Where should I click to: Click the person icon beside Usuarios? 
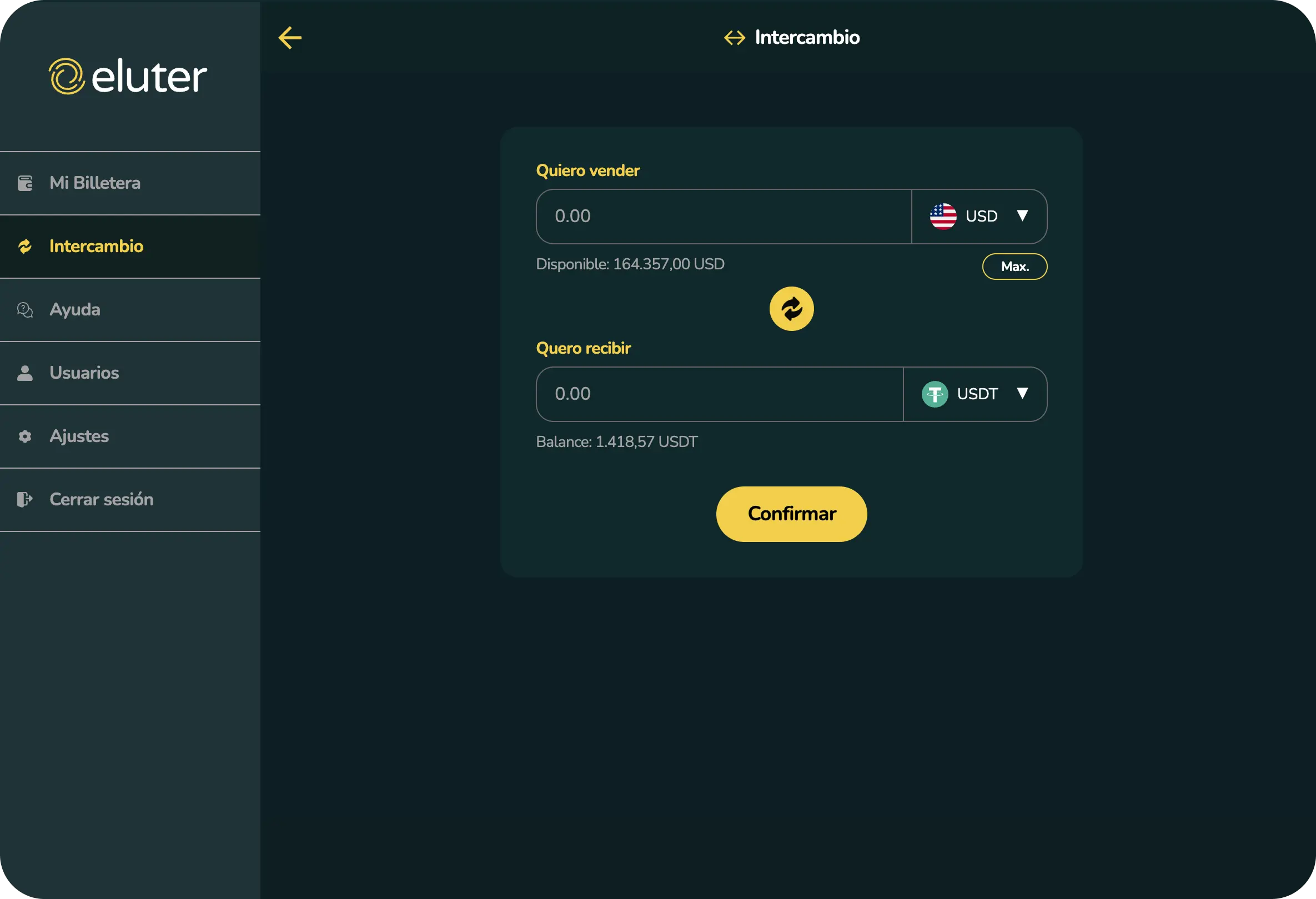pyautogui.click(x=25, y=373)
